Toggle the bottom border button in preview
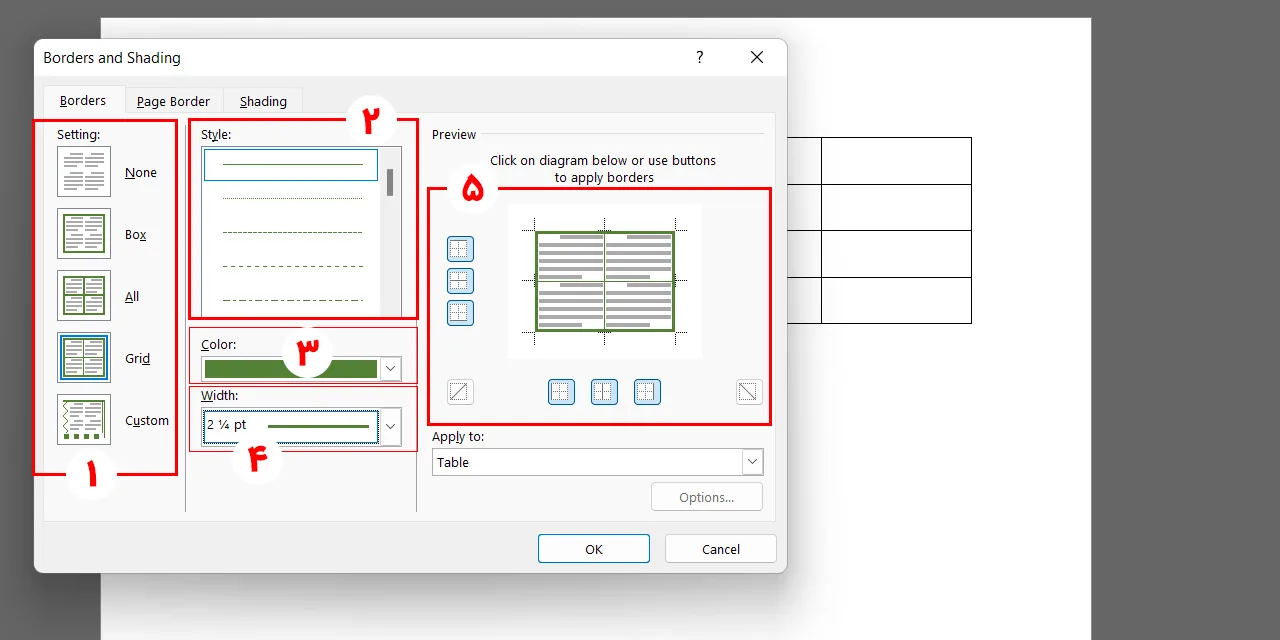The width and height of the screenshot is (1280, 640). (x=460, y=313)
